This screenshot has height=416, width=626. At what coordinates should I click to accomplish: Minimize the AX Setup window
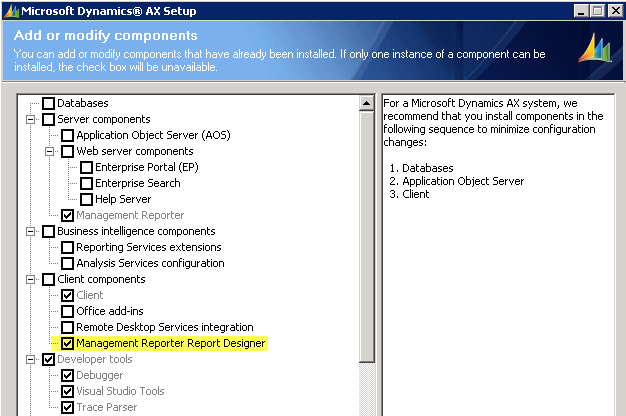coord(581,11)
